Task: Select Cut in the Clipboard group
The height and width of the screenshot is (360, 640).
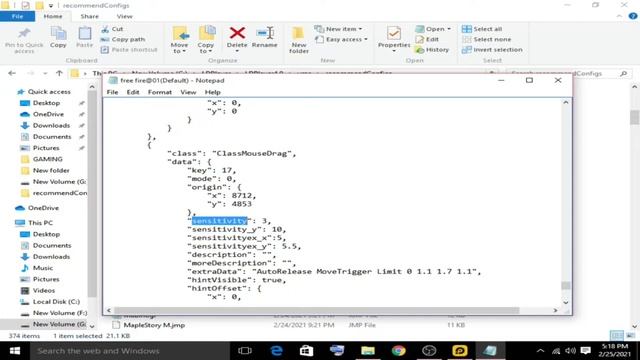Action: pyautogui.click(x=112, y=29)
